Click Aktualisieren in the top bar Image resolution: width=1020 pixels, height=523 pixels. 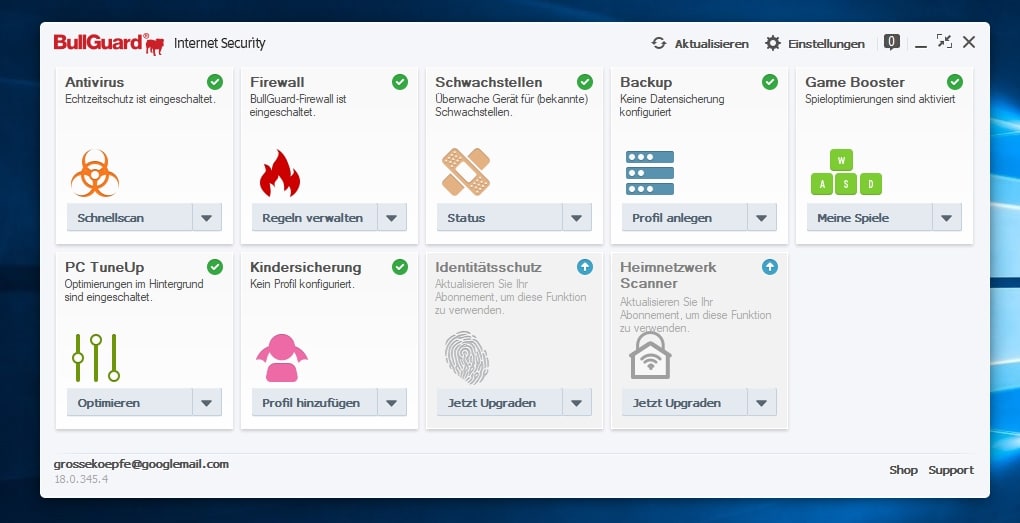(700, 44)
